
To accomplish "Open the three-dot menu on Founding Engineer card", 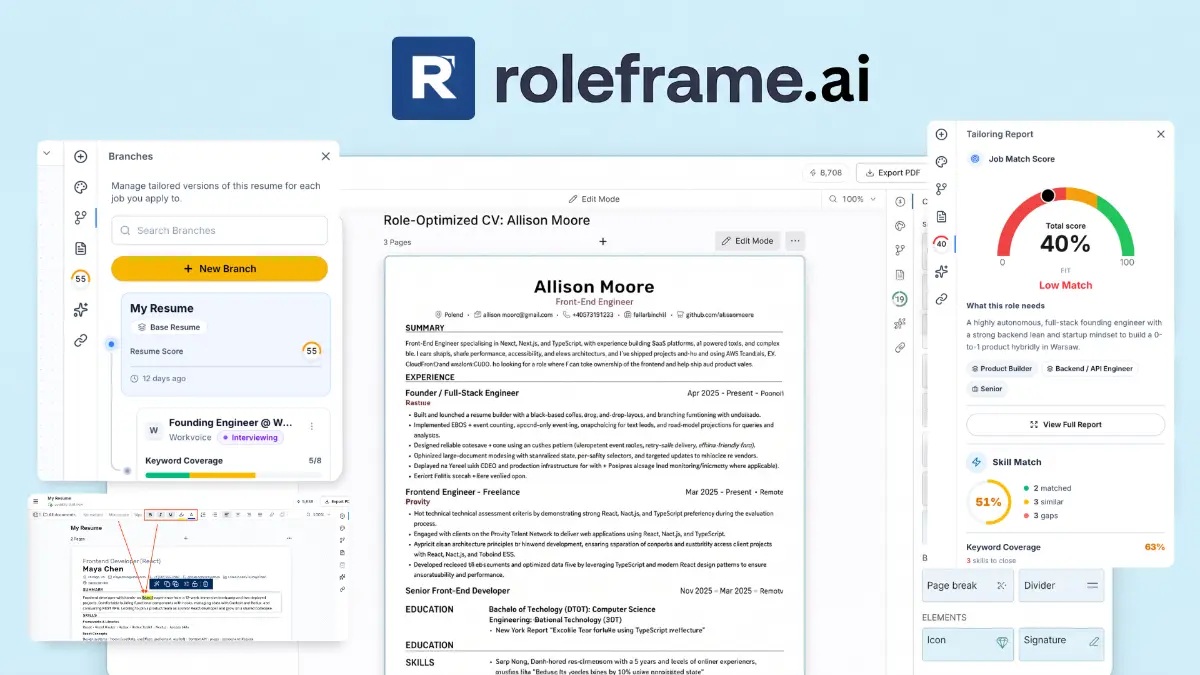I will 314,426.
